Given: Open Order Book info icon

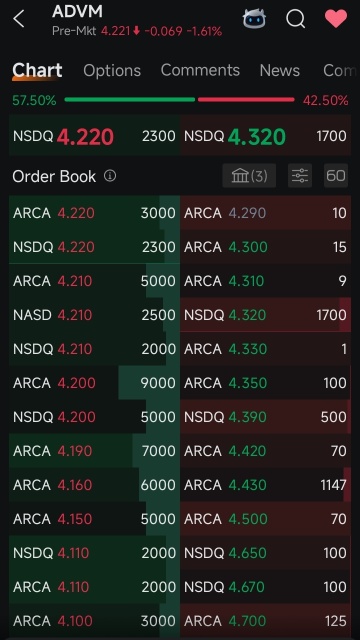Looking at the screenshot, I should (110, 176).
